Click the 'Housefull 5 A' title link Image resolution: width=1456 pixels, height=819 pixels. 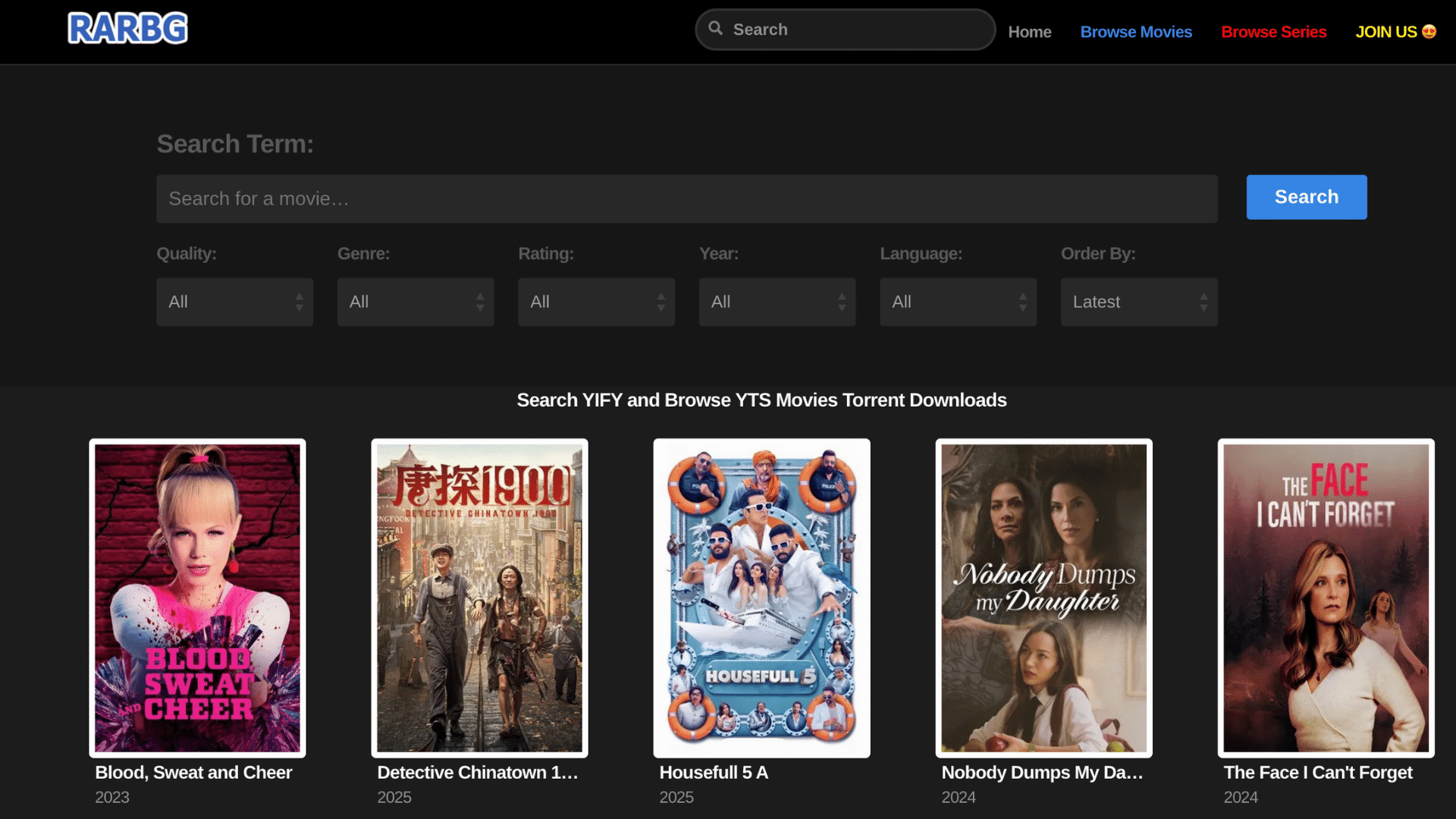[714, 773]
